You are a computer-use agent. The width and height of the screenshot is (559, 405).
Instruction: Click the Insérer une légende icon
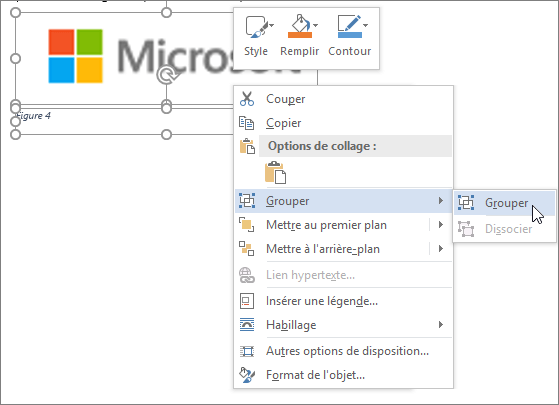pos(247,301)
